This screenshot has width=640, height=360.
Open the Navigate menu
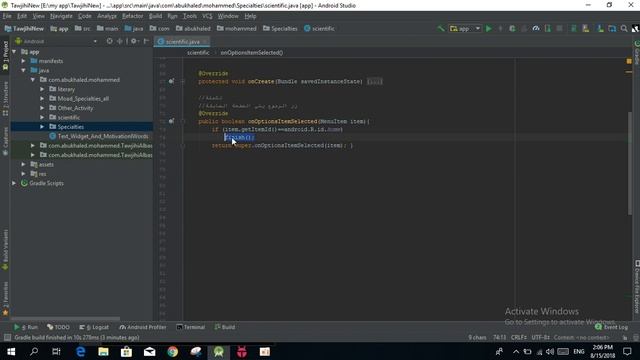point(61,16)
